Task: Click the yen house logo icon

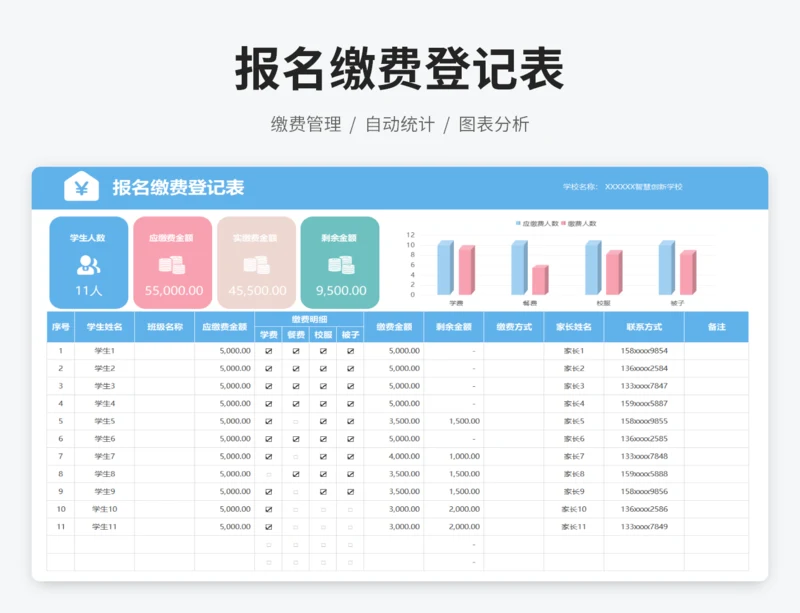Action: tap(81, 187)
